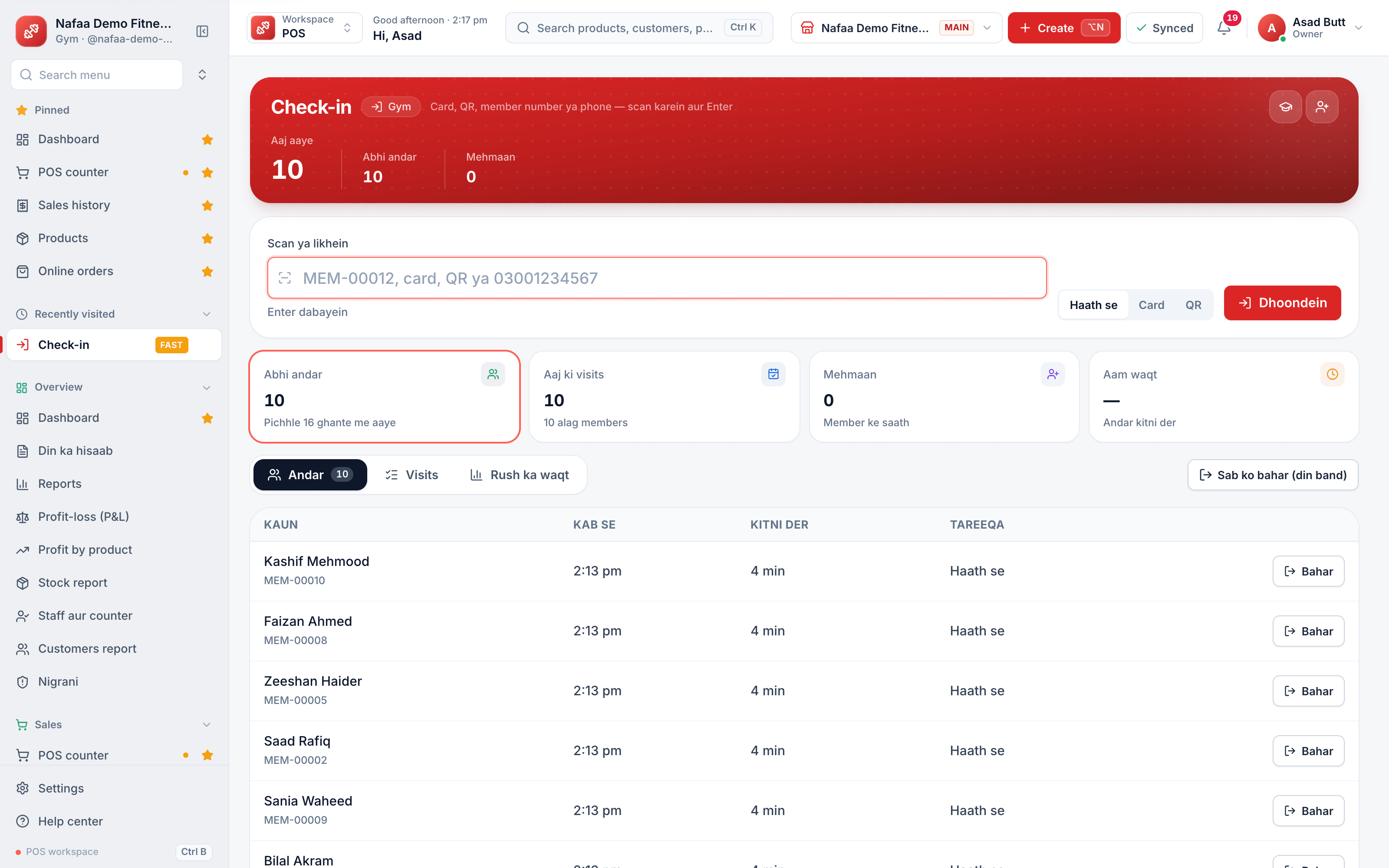This screenshot has height=868, width=1389.
Task: Open the Workspace POS switcher
Action: 304,27
